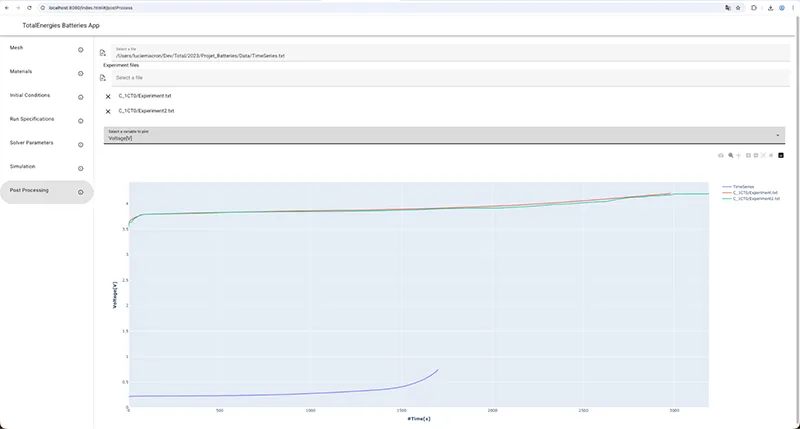Select the plot Zoom magnifier tool
800x429 pixels.
click(x=731, y=156)
